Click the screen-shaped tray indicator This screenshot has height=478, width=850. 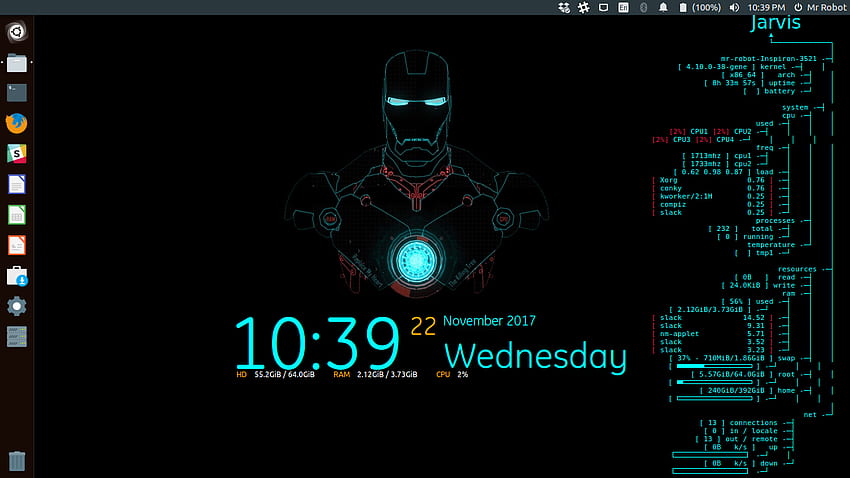tap(603, 8)
